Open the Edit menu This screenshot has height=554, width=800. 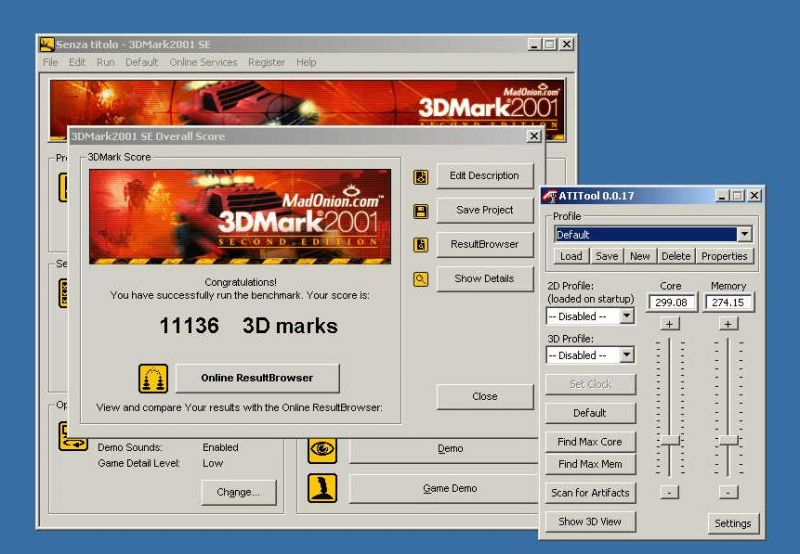coord(77,62)
